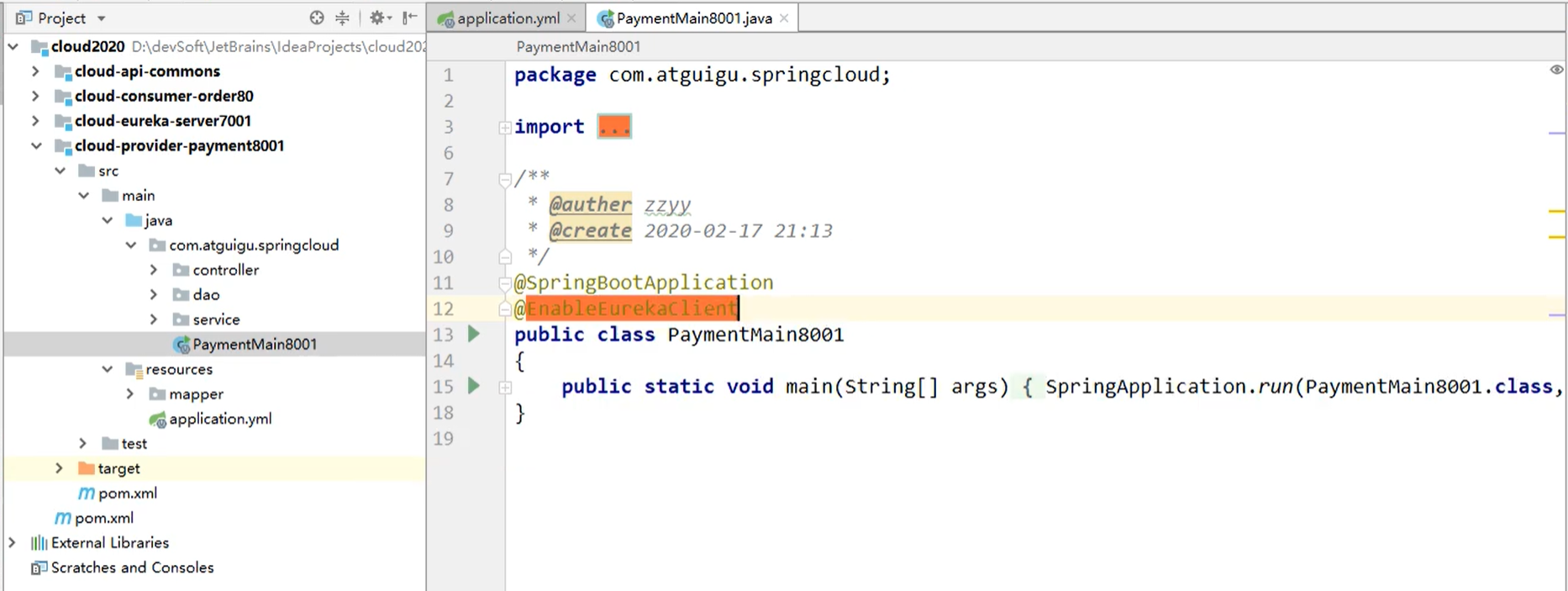Click the PaymentMain8001 breadcrumb
This screenshot has width=1568, height=591.
578,47
